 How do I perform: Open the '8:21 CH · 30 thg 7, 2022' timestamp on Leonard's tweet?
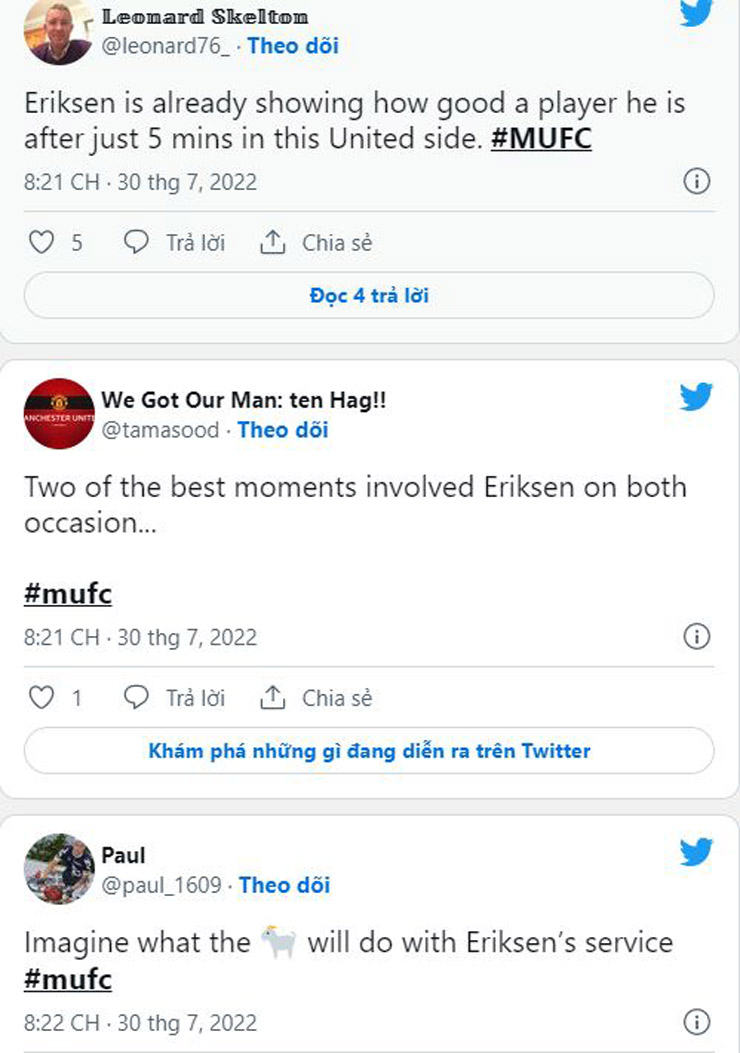pos(140,182)
